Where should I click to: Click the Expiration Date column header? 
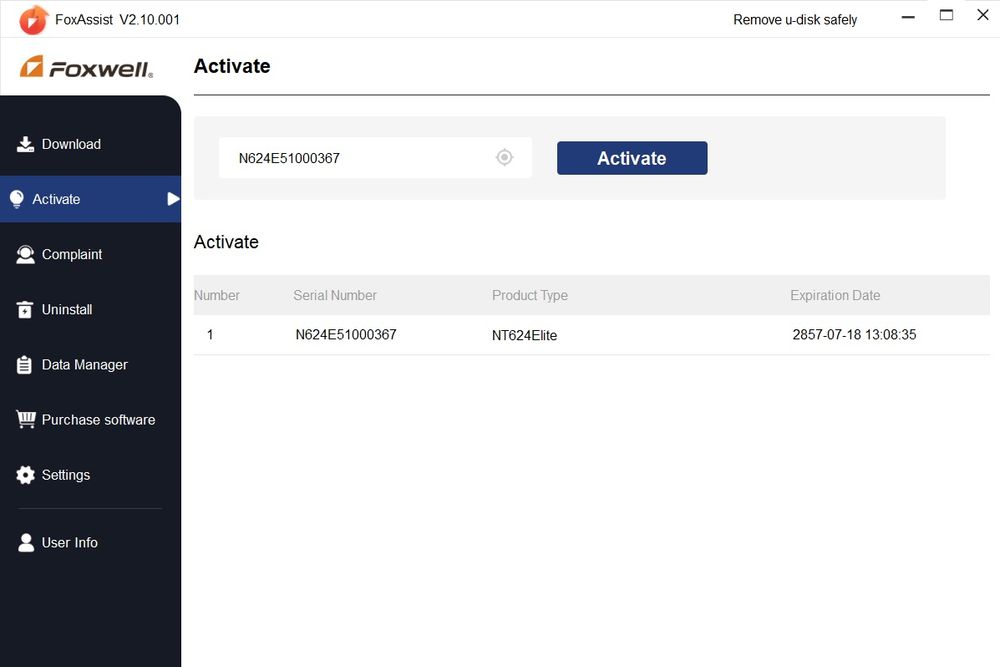pos(835,295)
